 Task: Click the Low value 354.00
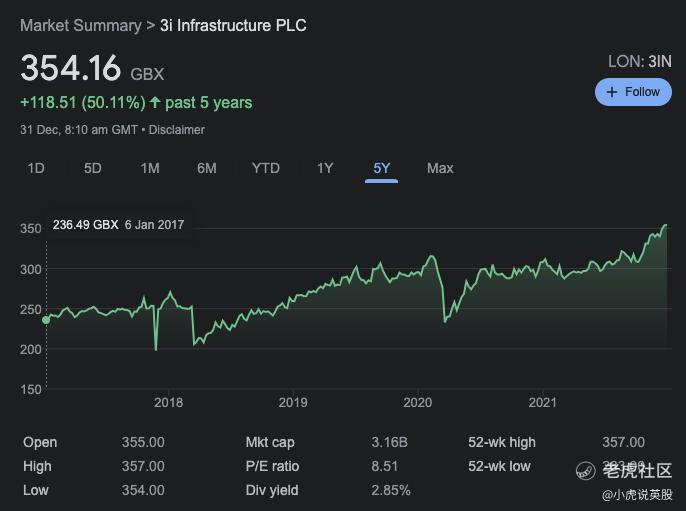(143, 490)
